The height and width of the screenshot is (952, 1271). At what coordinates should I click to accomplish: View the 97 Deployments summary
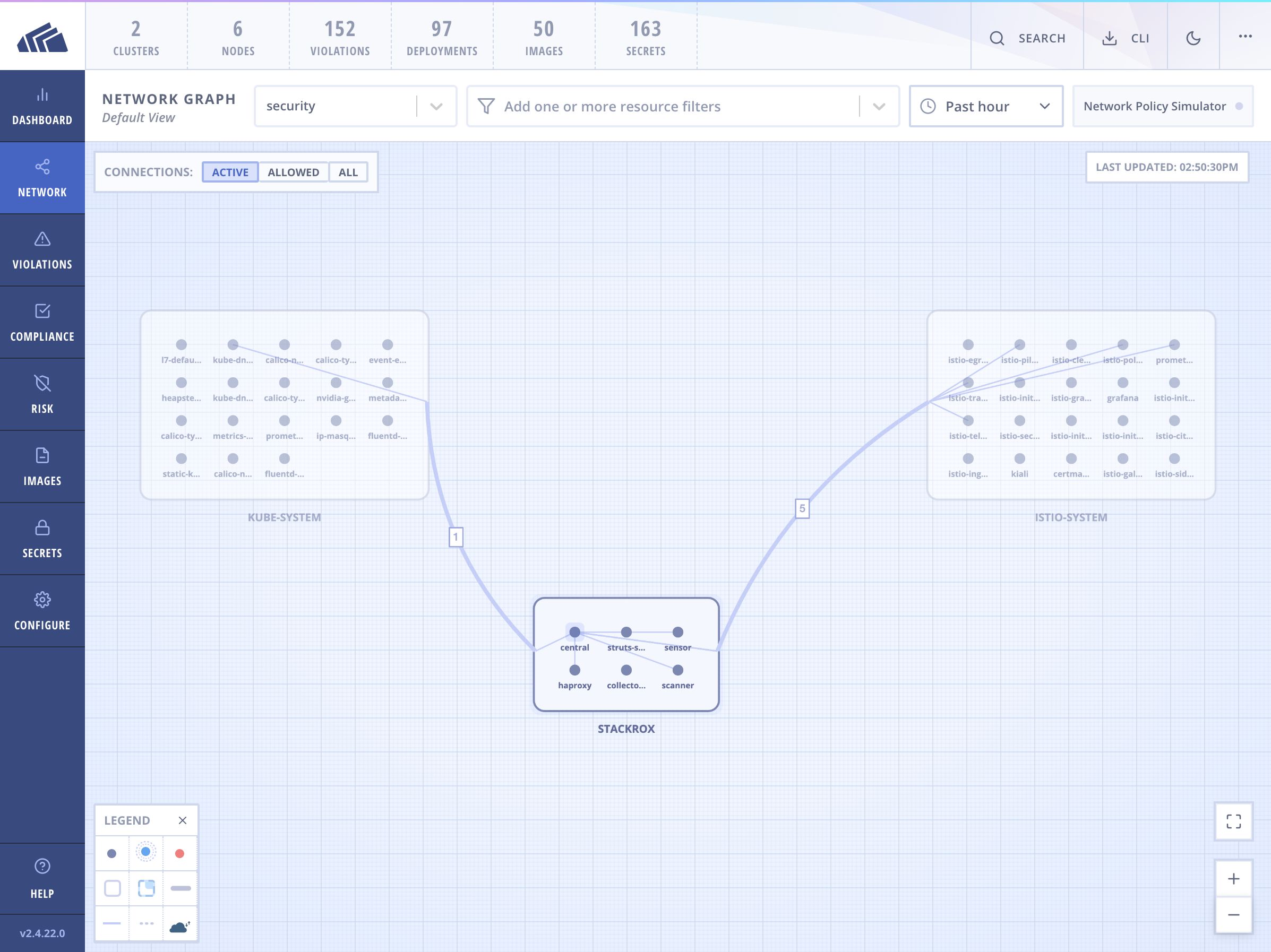442,38
